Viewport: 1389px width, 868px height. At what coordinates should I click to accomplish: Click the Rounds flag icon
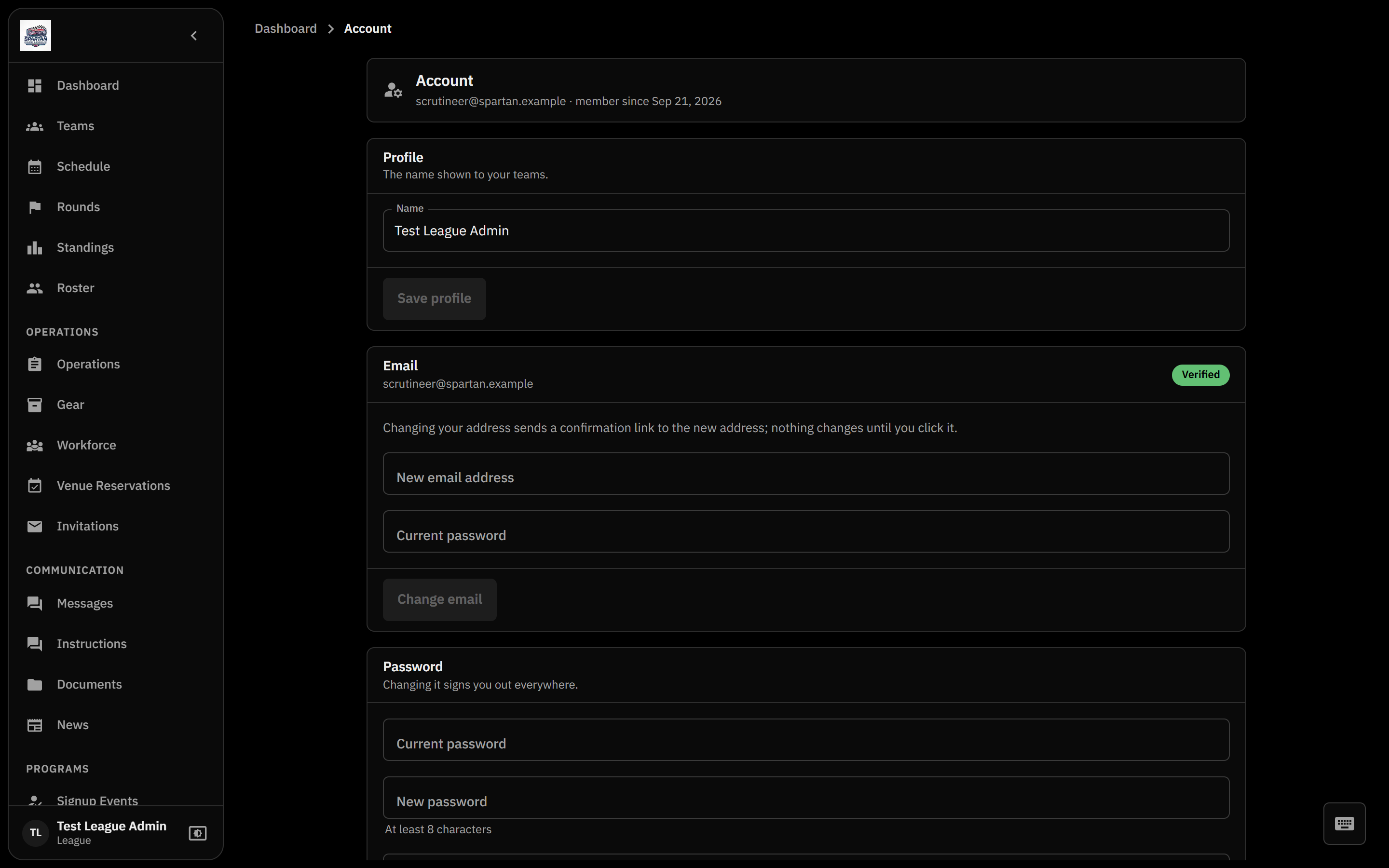34,207
